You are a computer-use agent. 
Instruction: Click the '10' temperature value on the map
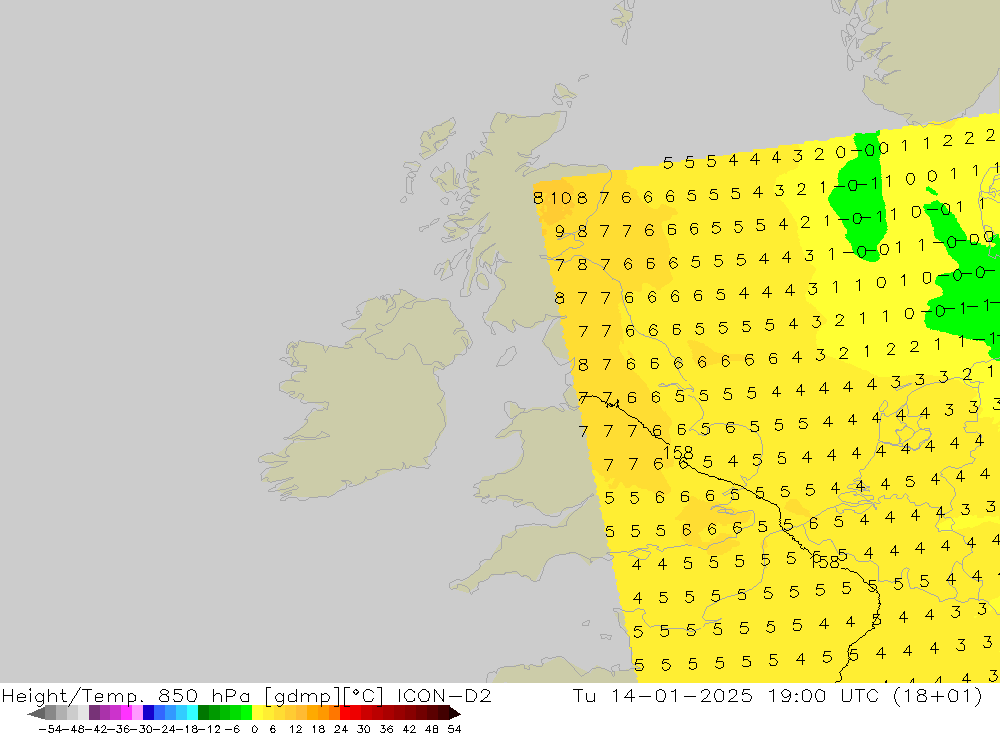coord(561,198)
